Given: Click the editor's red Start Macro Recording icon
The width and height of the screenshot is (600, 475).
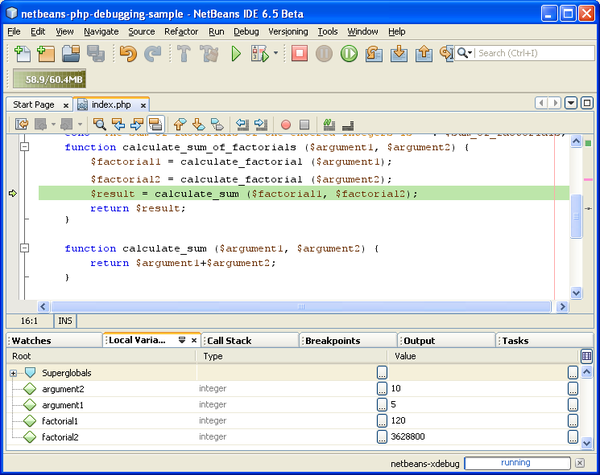Looking at the screenshot, I should coord(285,124).
